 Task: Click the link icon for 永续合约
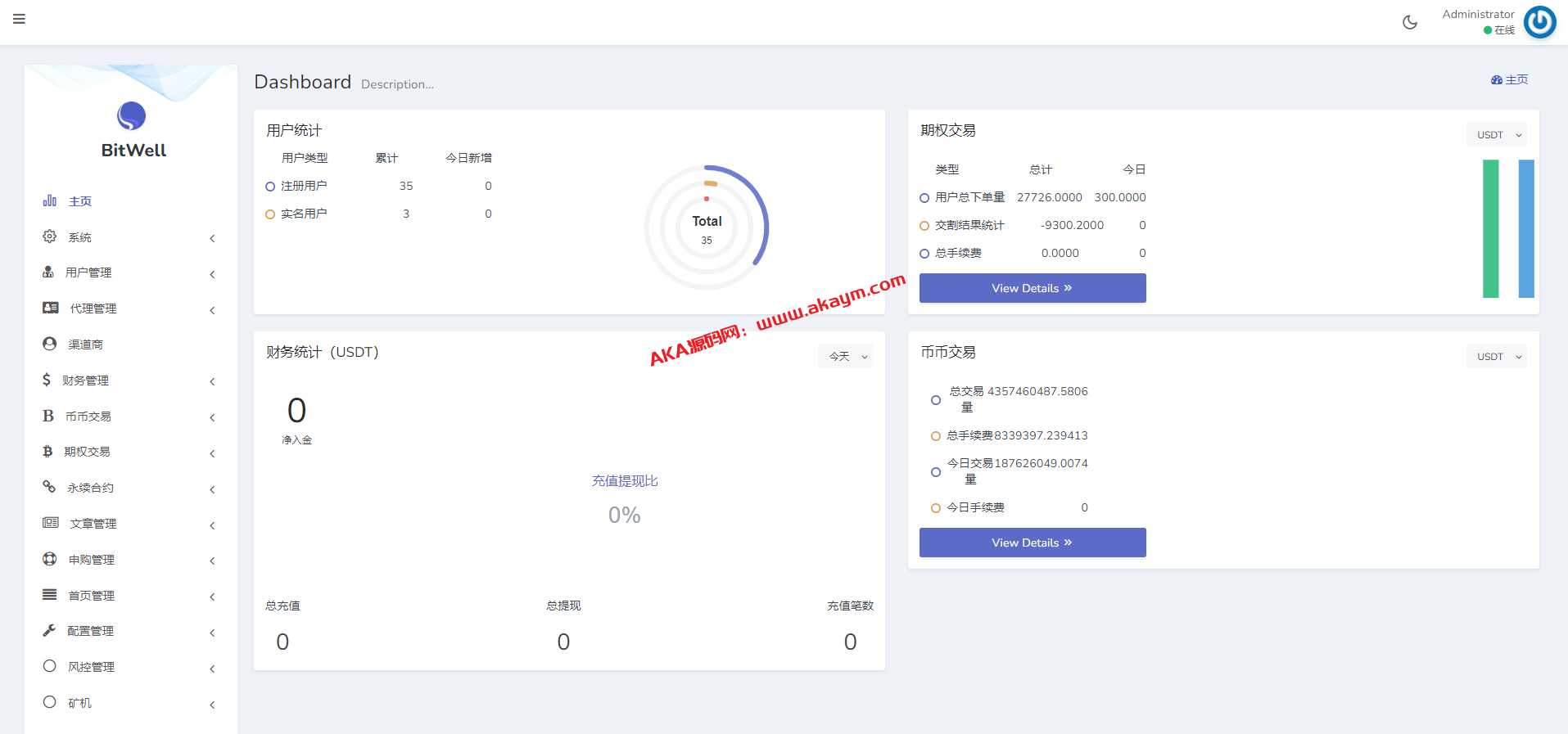pos(49,487)
